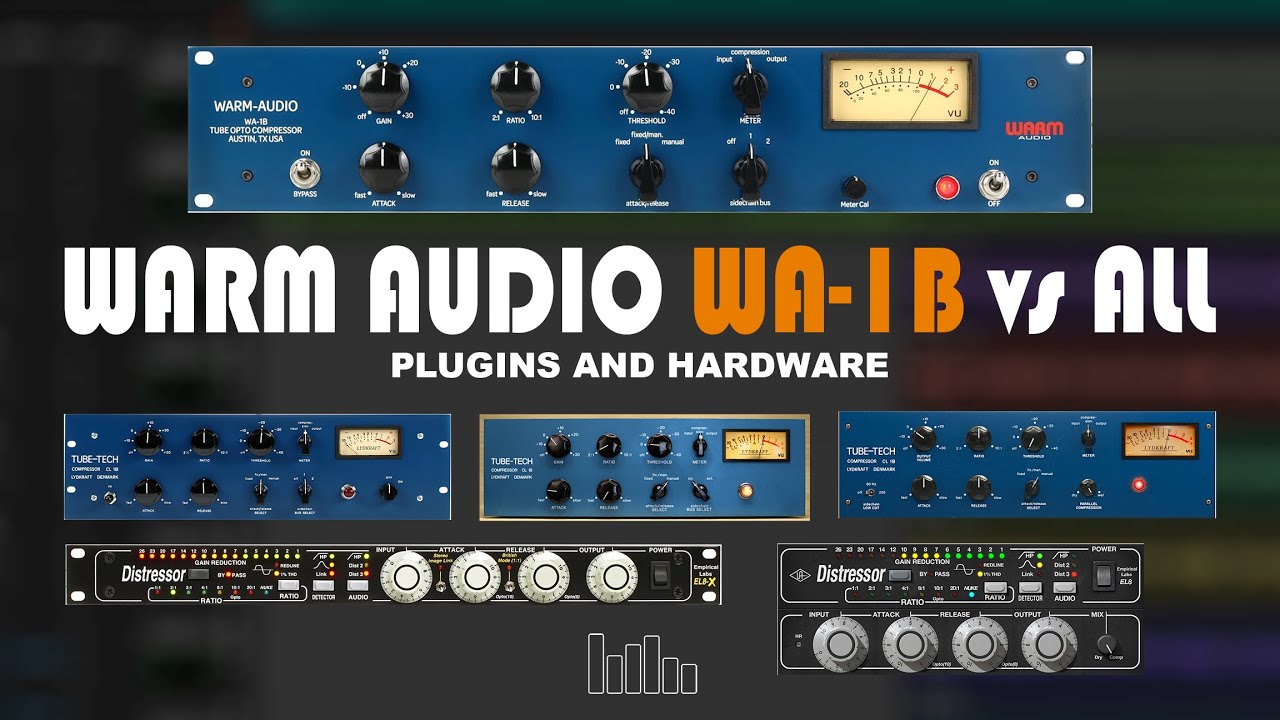Adjust ATTACK knob on UA Distressor plugin
The height and width of the screenshot is (720, 1280).
(x=911, y=643)
